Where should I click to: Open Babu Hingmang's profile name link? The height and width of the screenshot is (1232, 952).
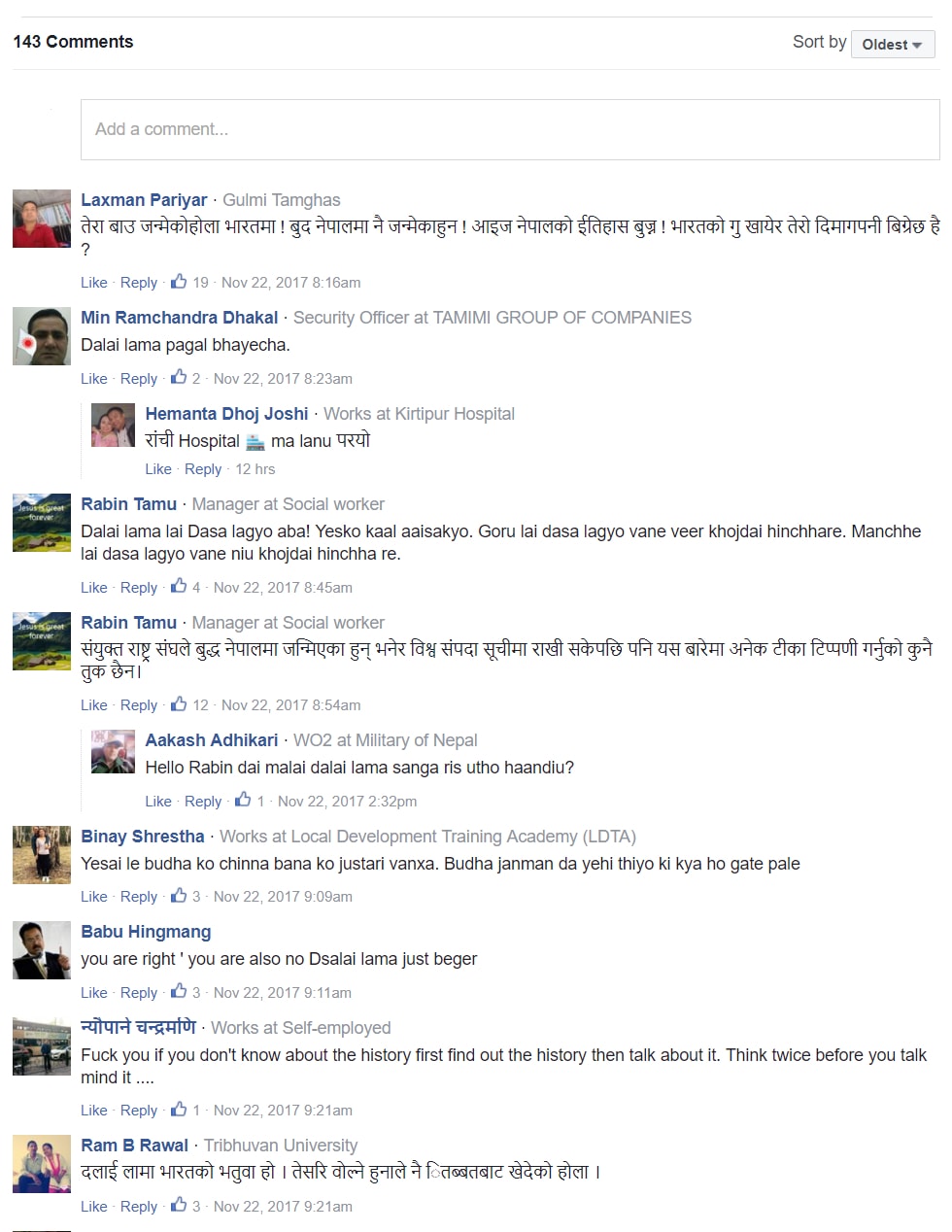pyautogui.click(x=146, y=932)
